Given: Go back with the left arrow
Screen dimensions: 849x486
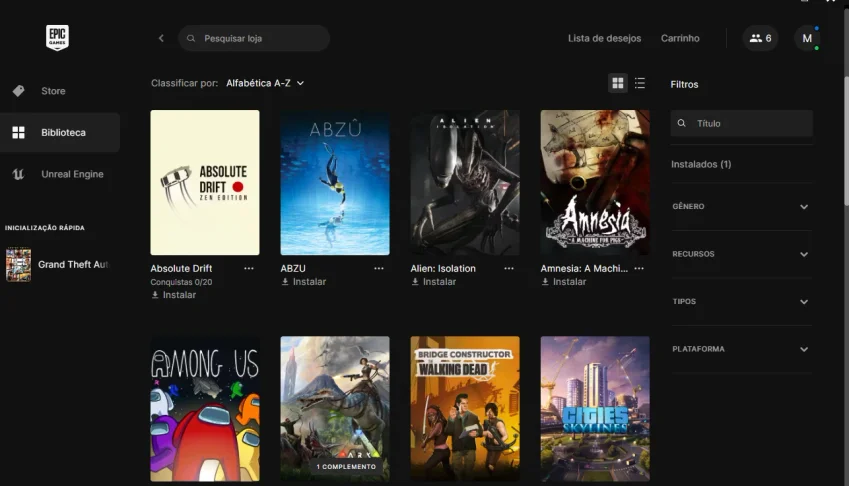Looking at the screenshot, I should point(161,38).
